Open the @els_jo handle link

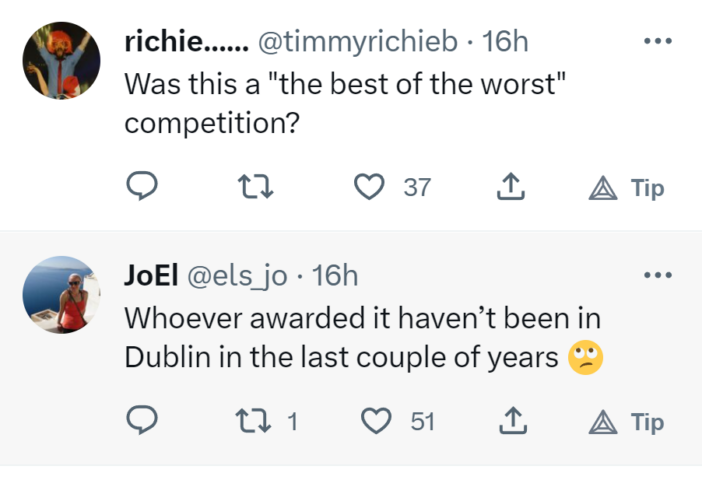229,276
